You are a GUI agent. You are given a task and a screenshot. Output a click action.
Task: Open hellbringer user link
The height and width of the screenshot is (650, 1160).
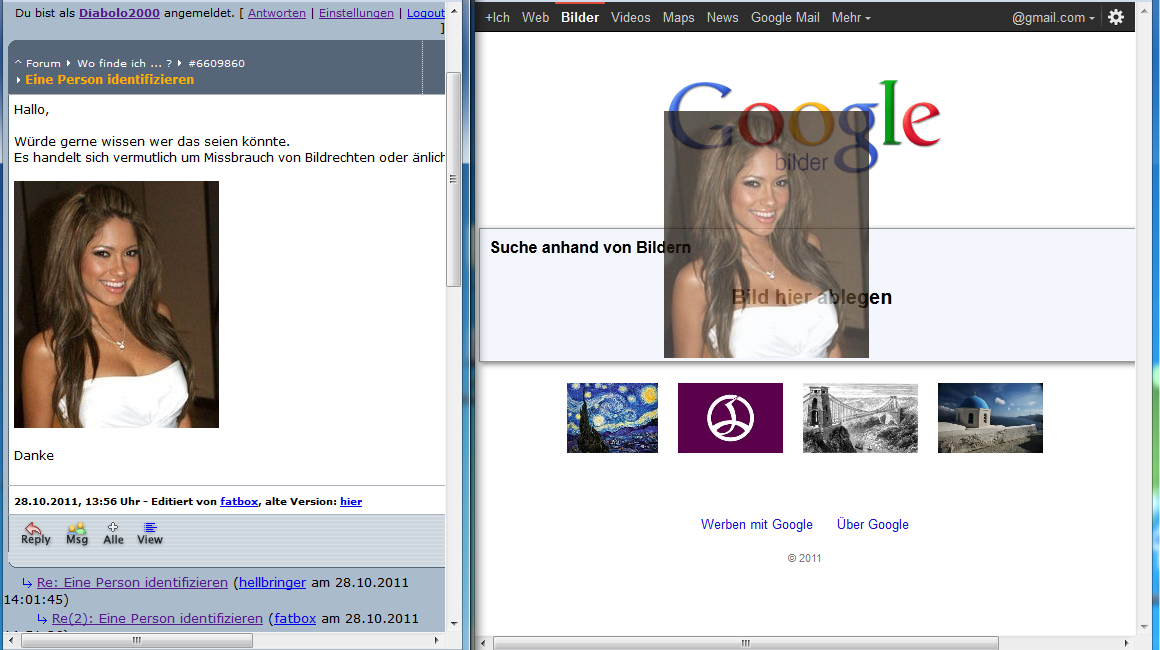[x=272, y=583]
